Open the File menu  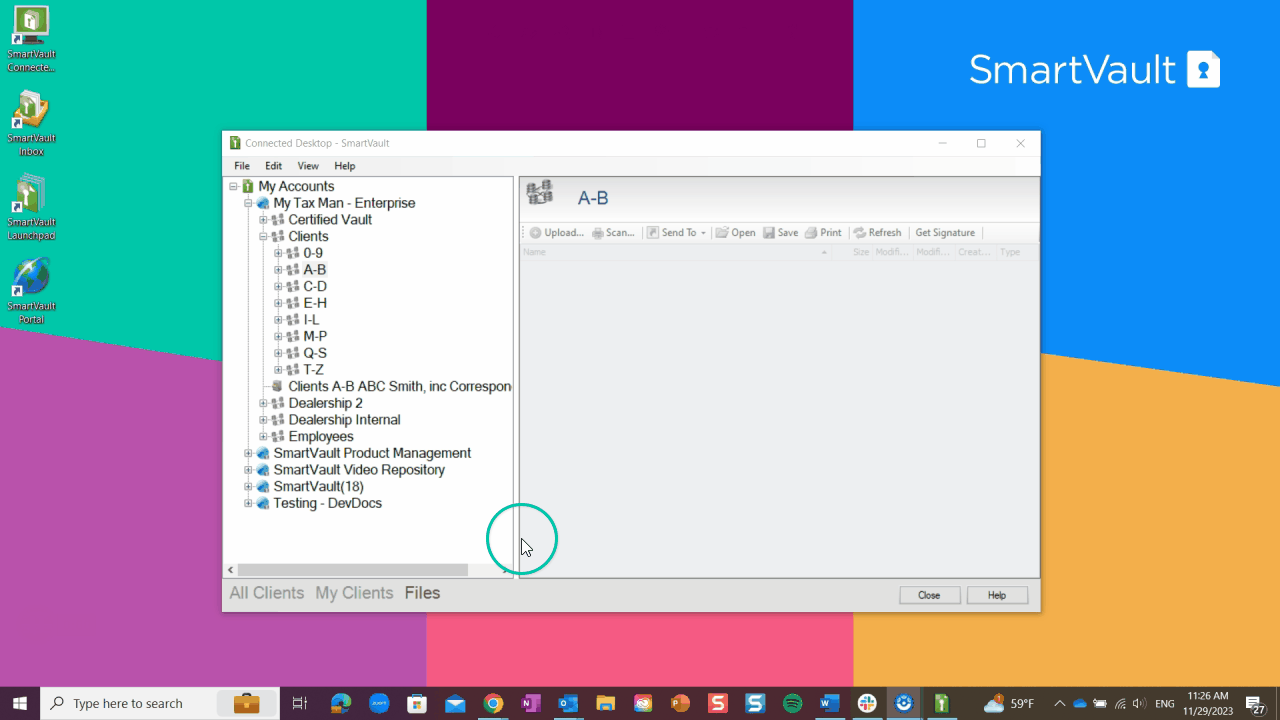242,166
